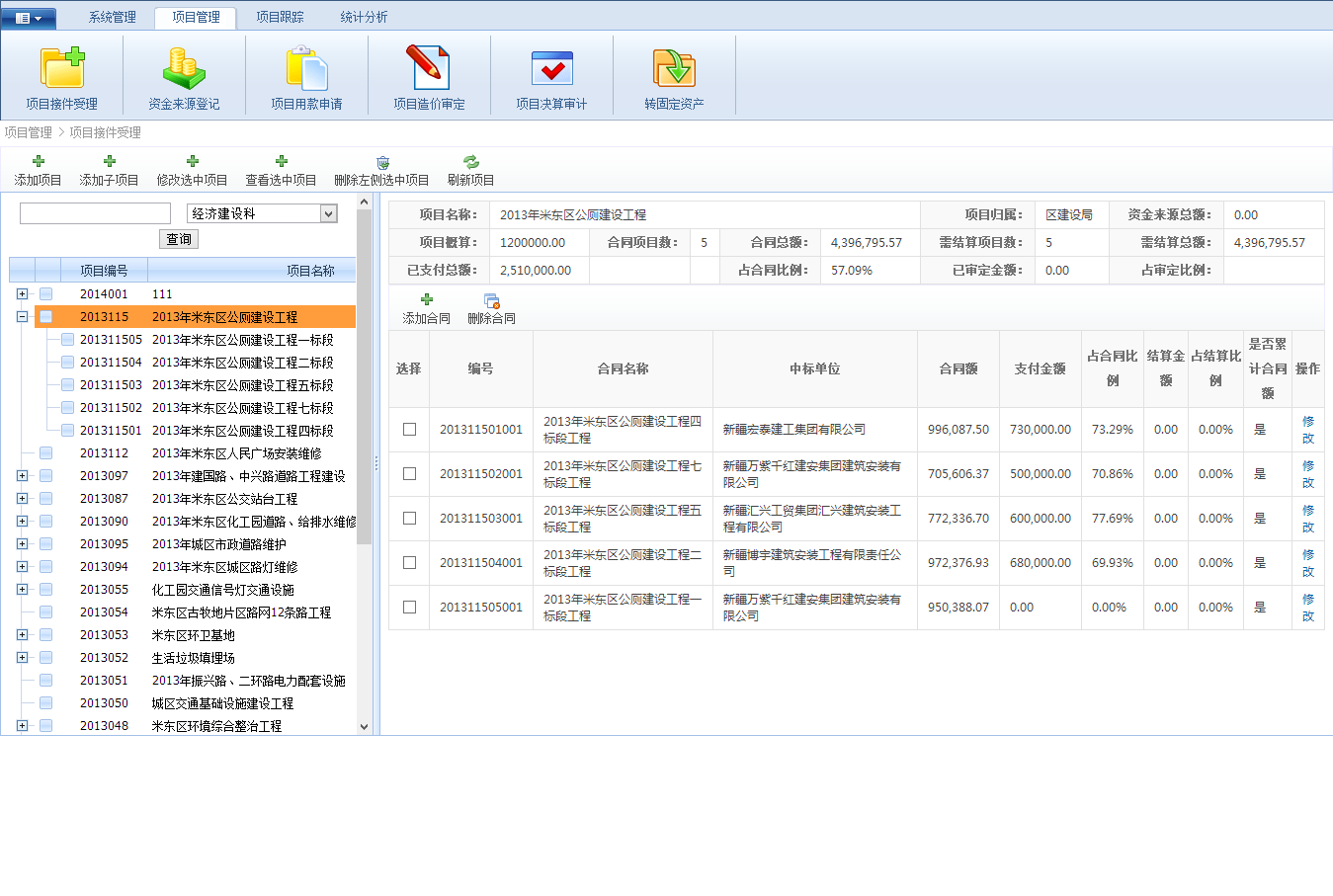Click 资金来源登记 coins icon
This screenshot has height=896, width=1333.
coord(184,68)
